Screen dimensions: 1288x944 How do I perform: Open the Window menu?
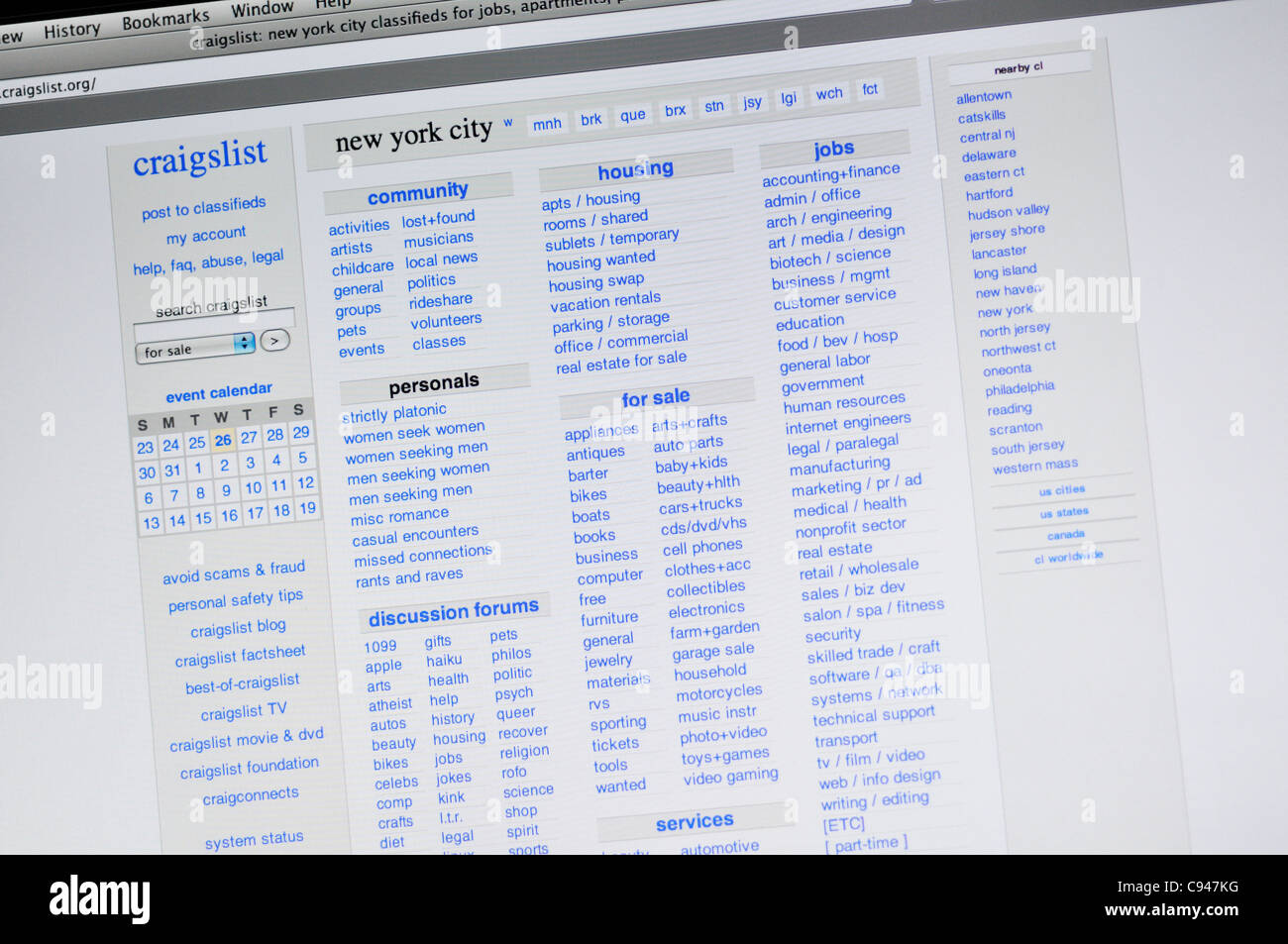tap(262, 10)
